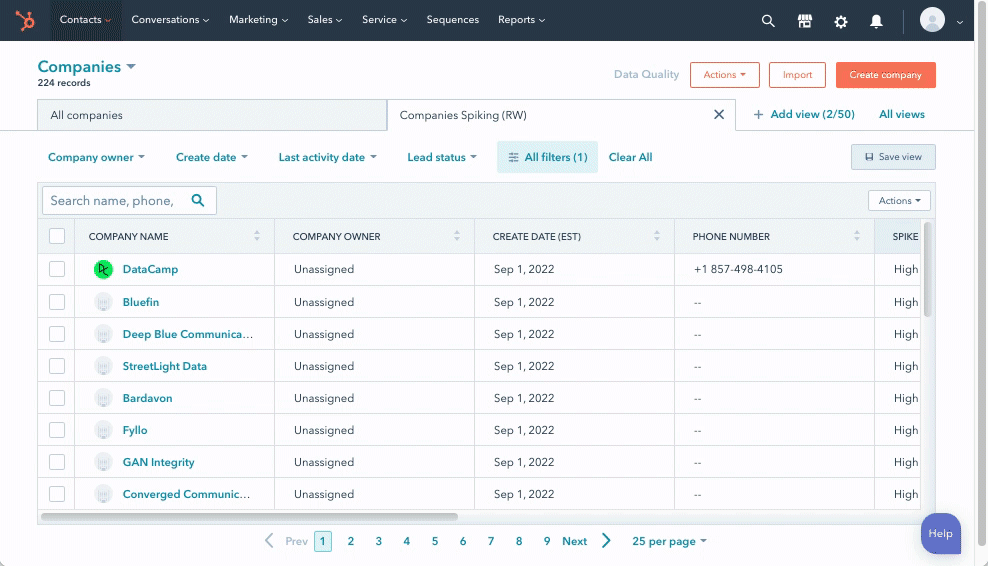This screenshot has height=566, width=988.
Task: Click the Save view button
Action: coord(893,157)
